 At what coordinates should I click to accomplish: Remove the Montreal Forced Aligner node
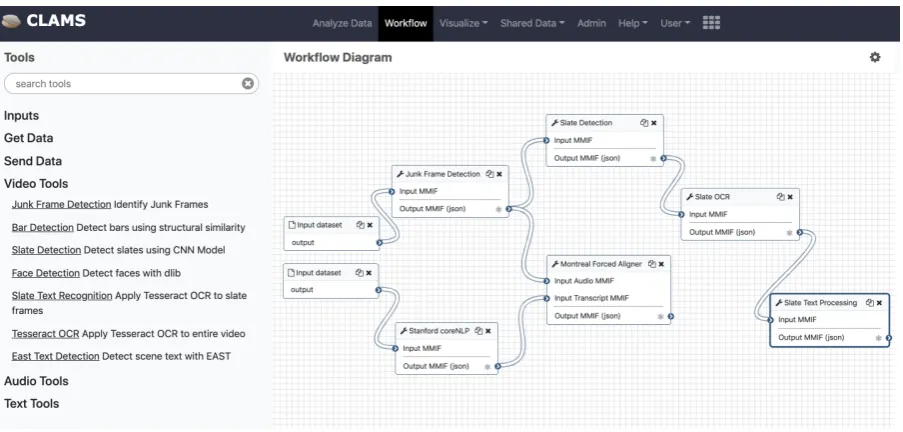(x=661, y=264)
